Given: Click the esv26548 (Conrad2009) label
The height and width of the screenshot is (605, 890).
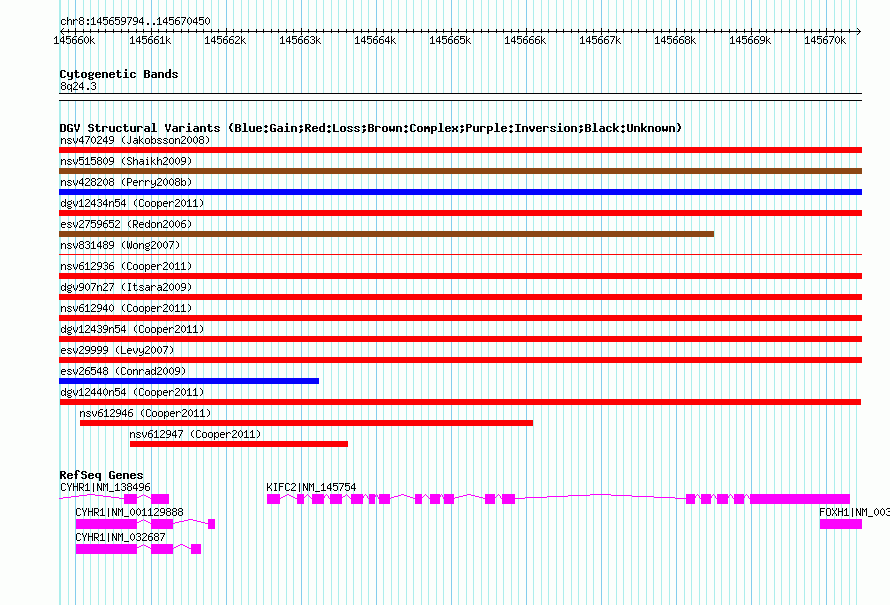Looking at the screenshot, I should point(123,371).
